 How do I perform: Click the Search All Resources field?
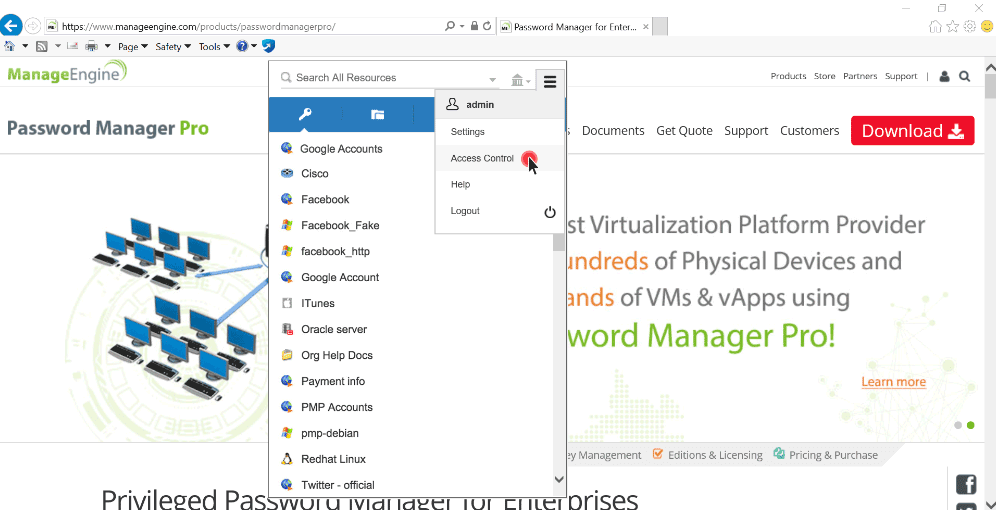pyautogui.click(x=388, y=78)
